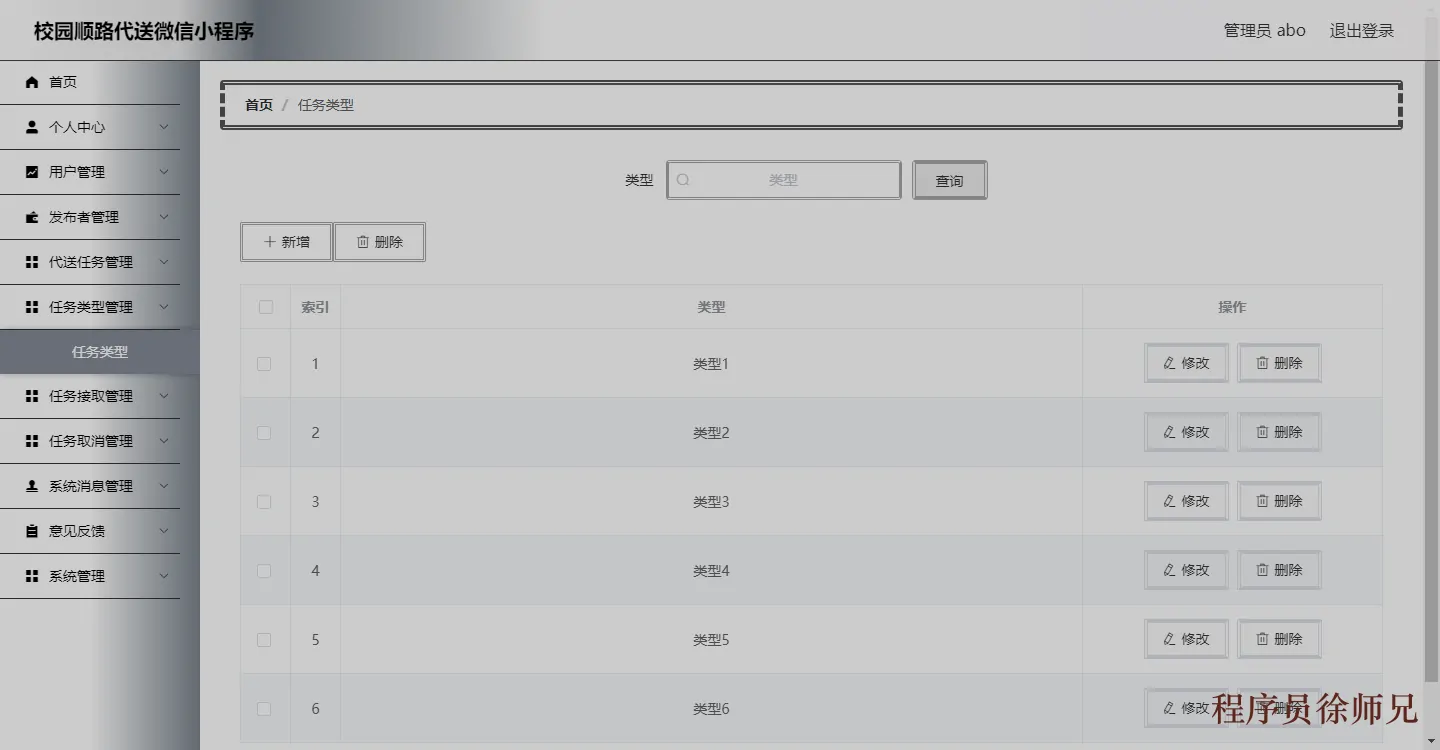
Task: Click the chart icon for 用户管理
Action: click(32, 172)
